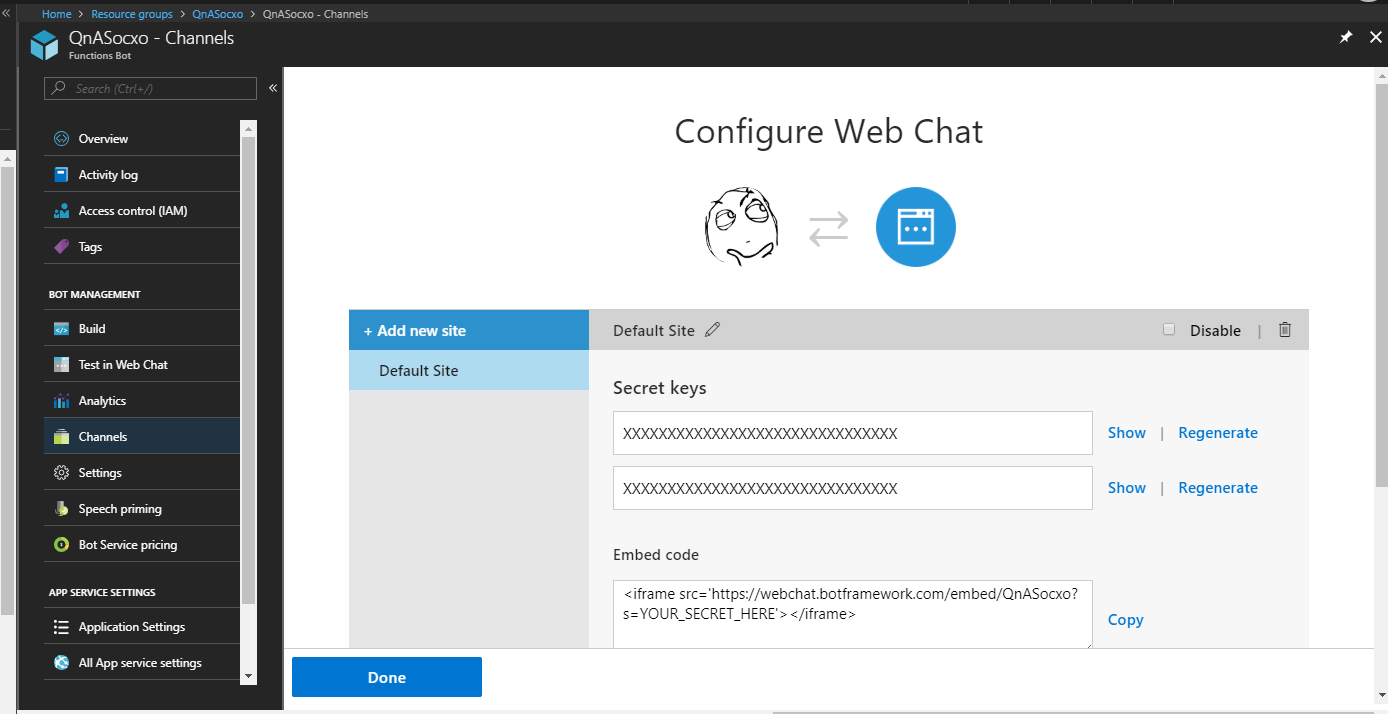Select the Tags icon
The width and height of the screenshot is (1388, 714).
click(x=63, y=245)
